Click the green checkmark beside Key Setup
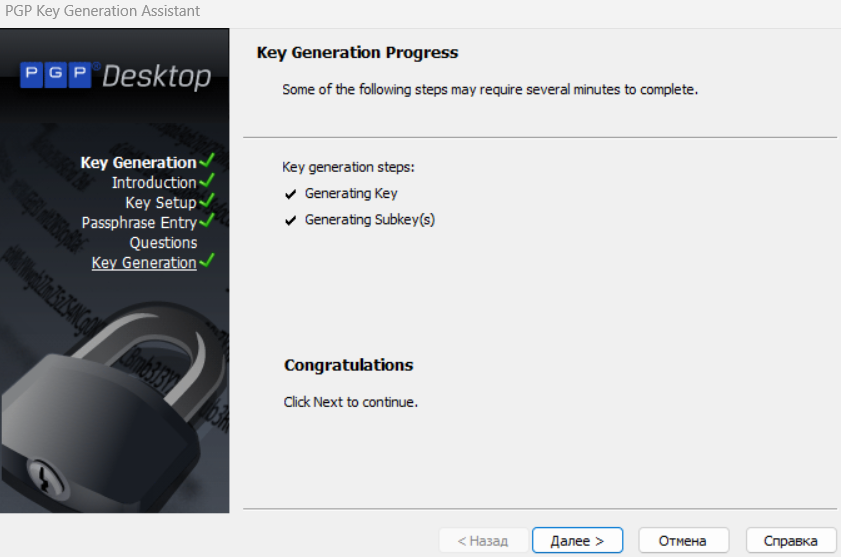Viewport: 841px width, 557px height. point(207,200)
